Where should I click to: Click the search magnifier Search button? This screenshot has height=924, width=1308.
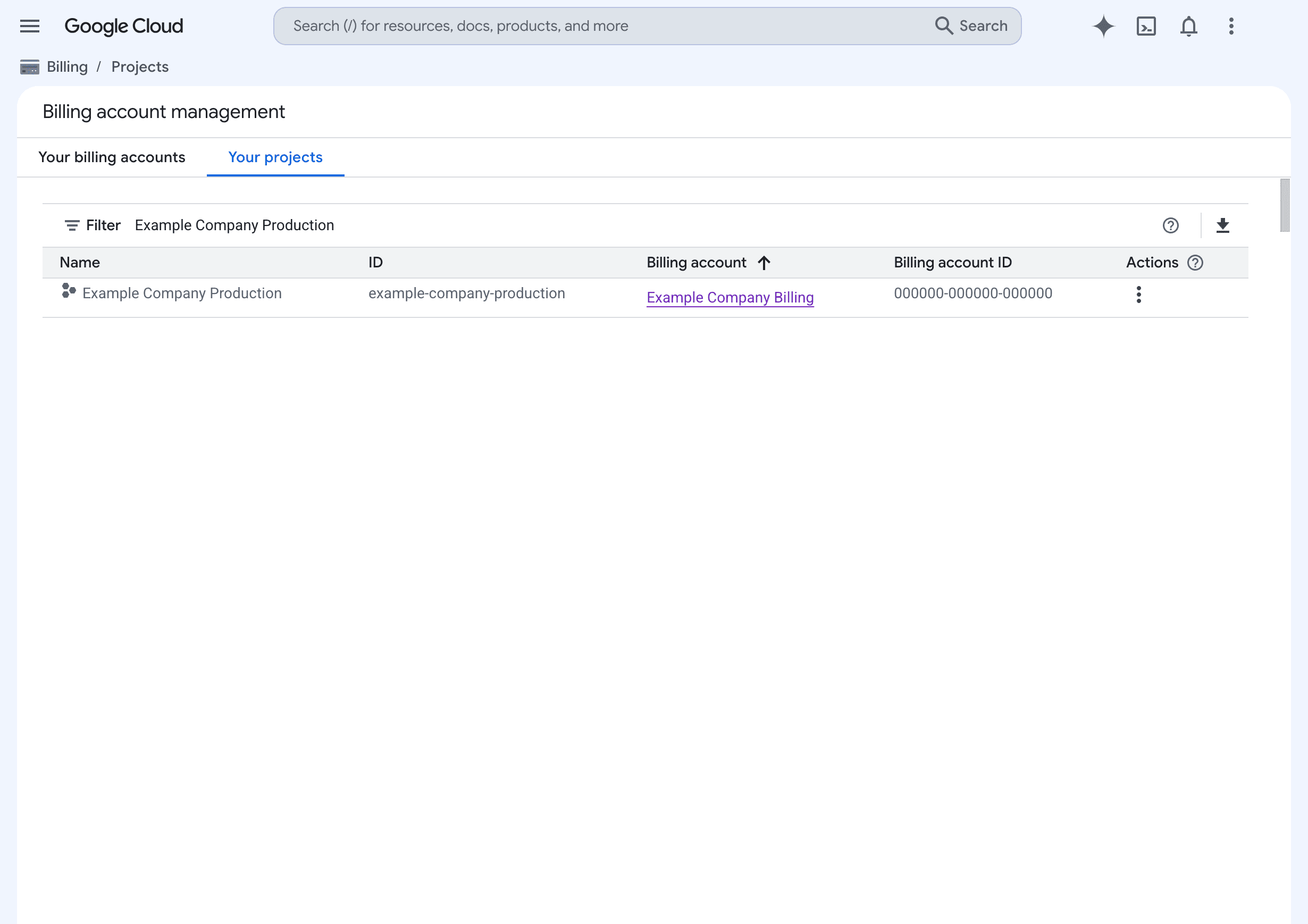(971, 26)
